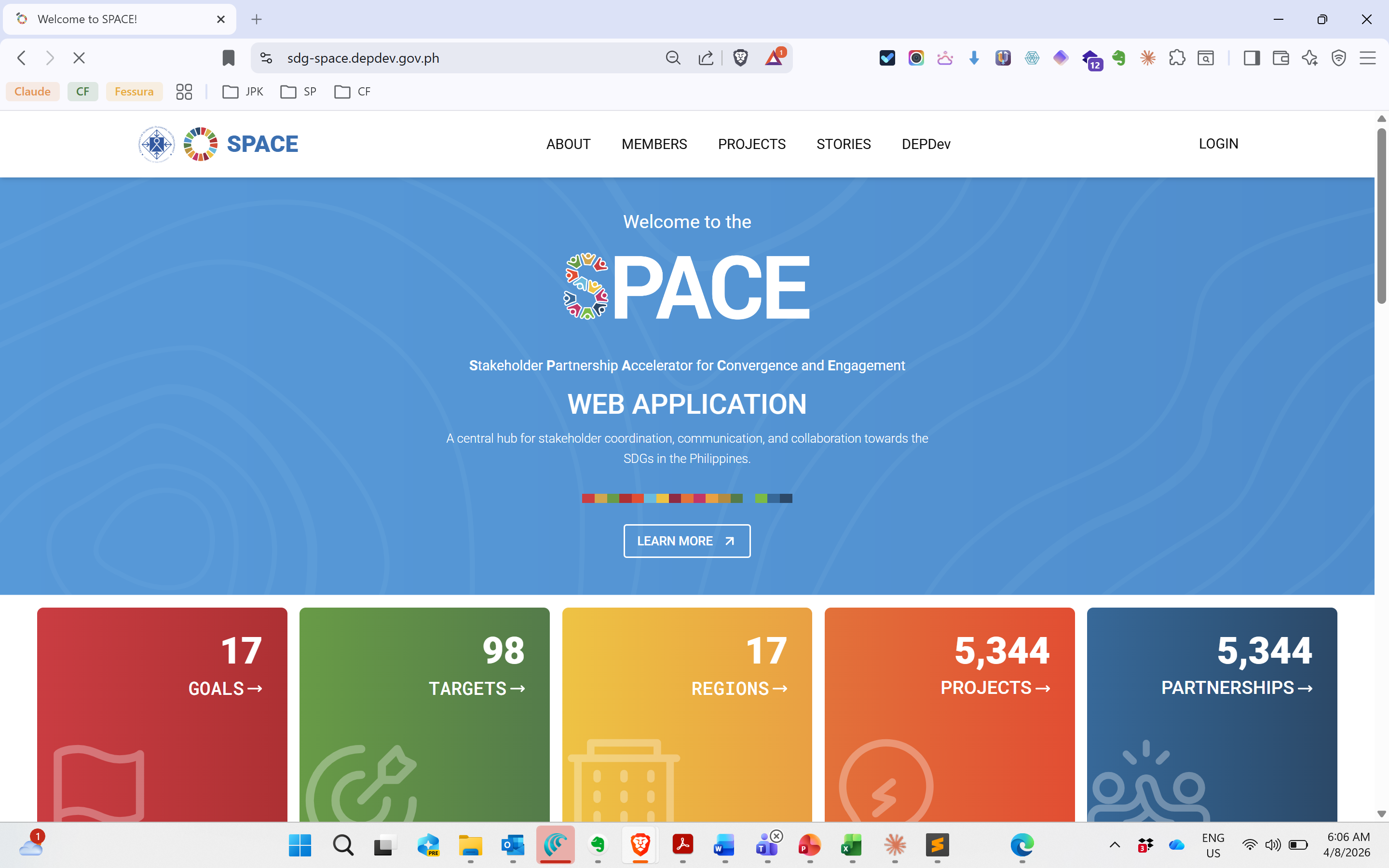1389x868 pixels.
Task: Click the blue download arrow extension icon
Action: pyautogui.click(x=974, y=58)
